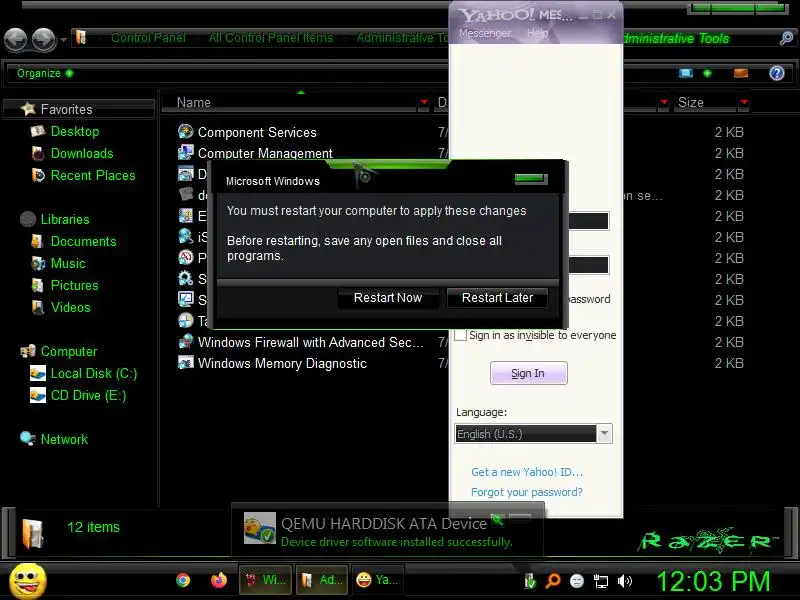
Task: Click the safely remove hardware tray icon
Action: [530, 581]
